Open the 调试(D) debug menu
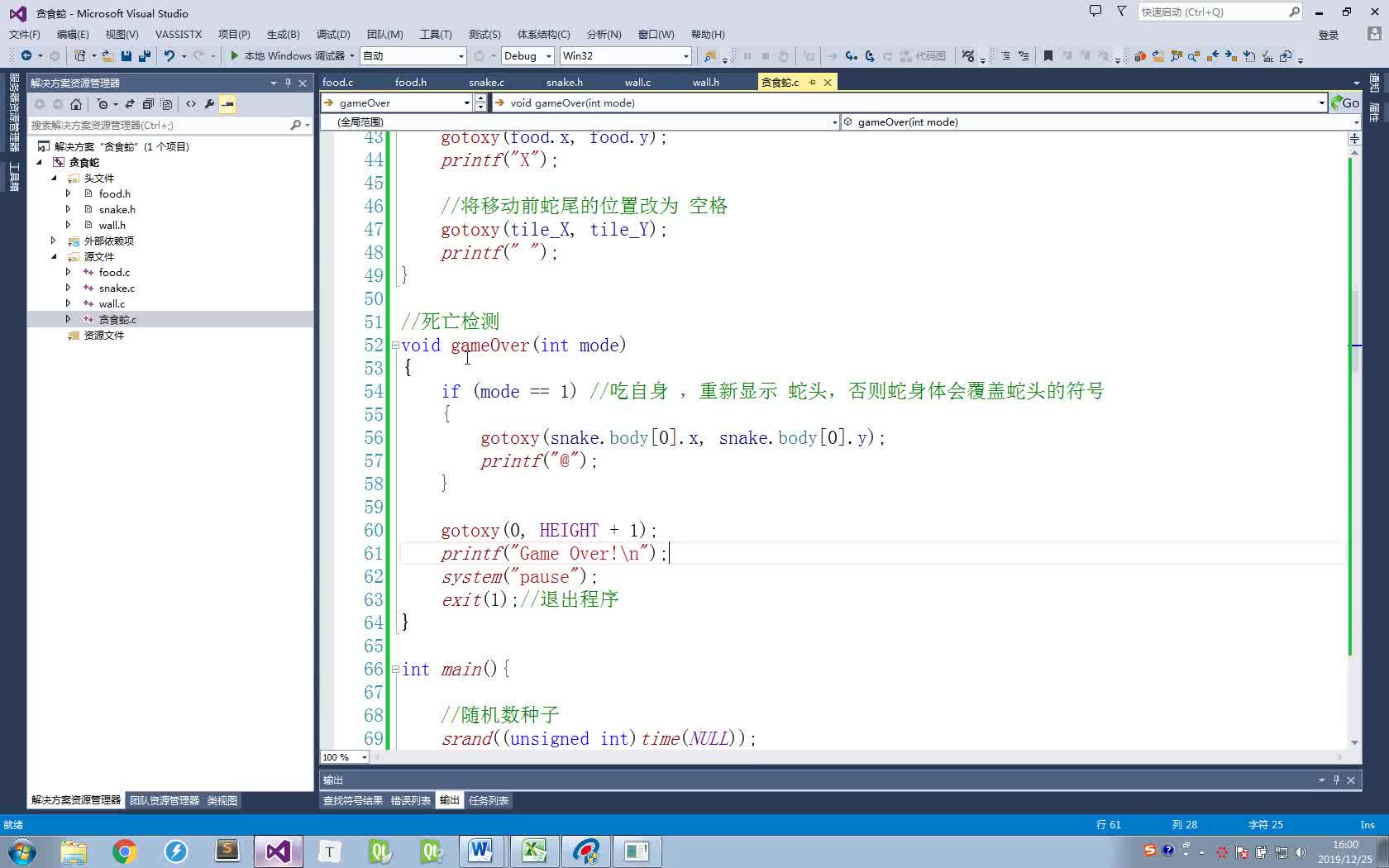The height and width of the screenshot is (868, 1389). tap(333, 34)
